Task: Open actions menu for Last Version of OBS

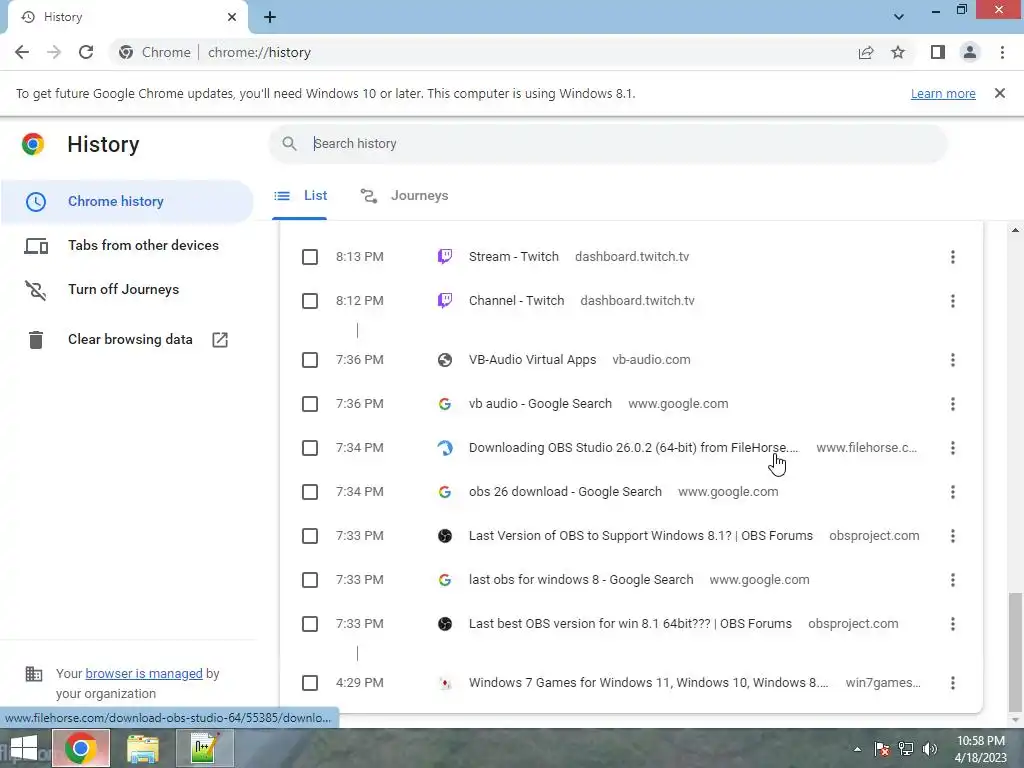Action: coord(953,536)
